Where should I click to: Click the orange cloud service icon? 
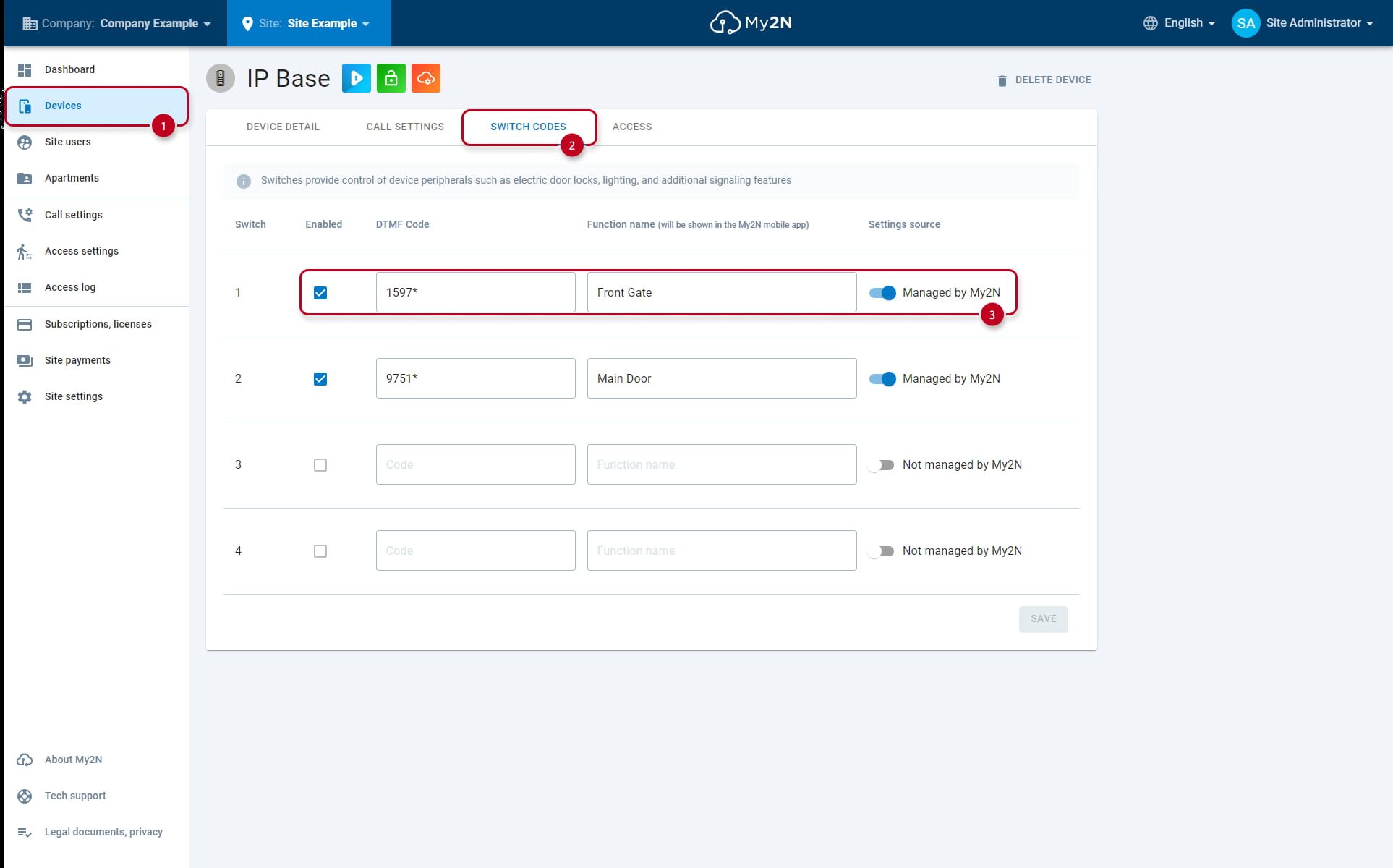tap(426, 78)
